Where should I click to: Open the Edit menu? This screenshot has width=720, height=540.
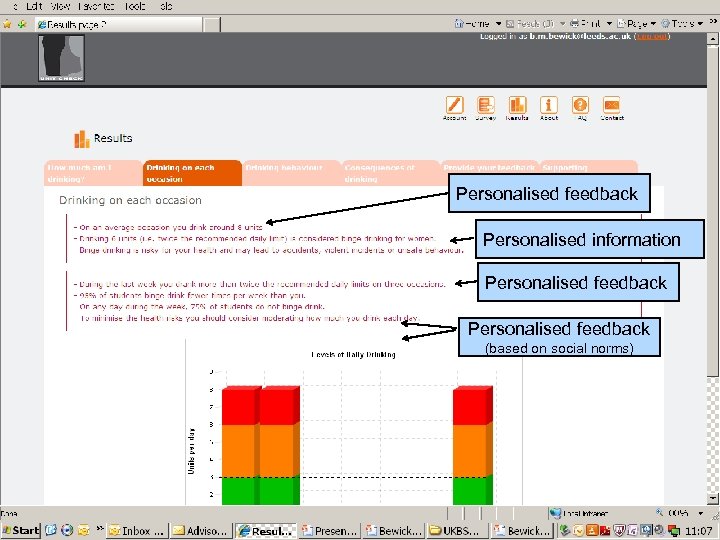click(34, 6)
